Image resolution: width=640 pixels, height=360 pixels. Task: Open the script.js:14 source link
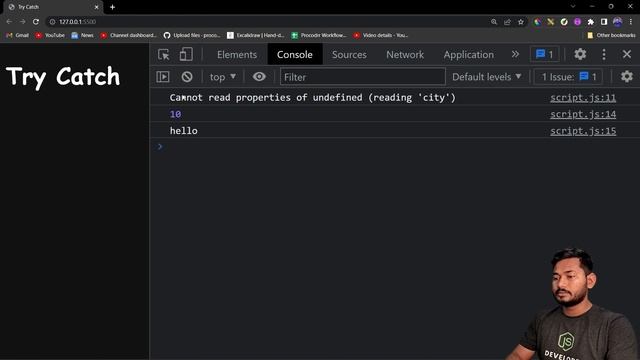coord(583,114)
